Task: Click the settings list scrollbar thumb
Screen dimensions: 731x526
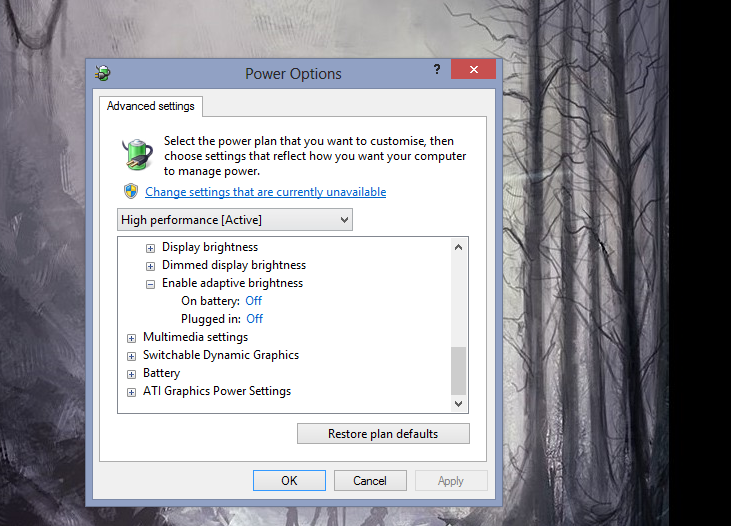Action: (x=458, y=371)
